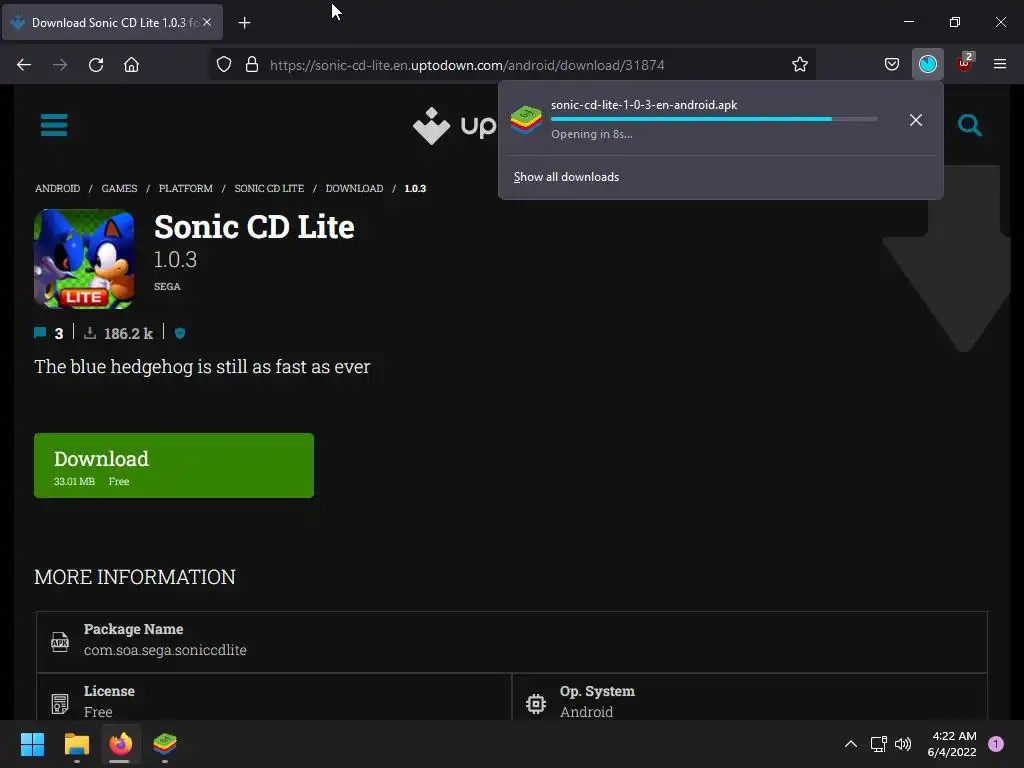Open the Firefox application menu

tap(1000, 64)
